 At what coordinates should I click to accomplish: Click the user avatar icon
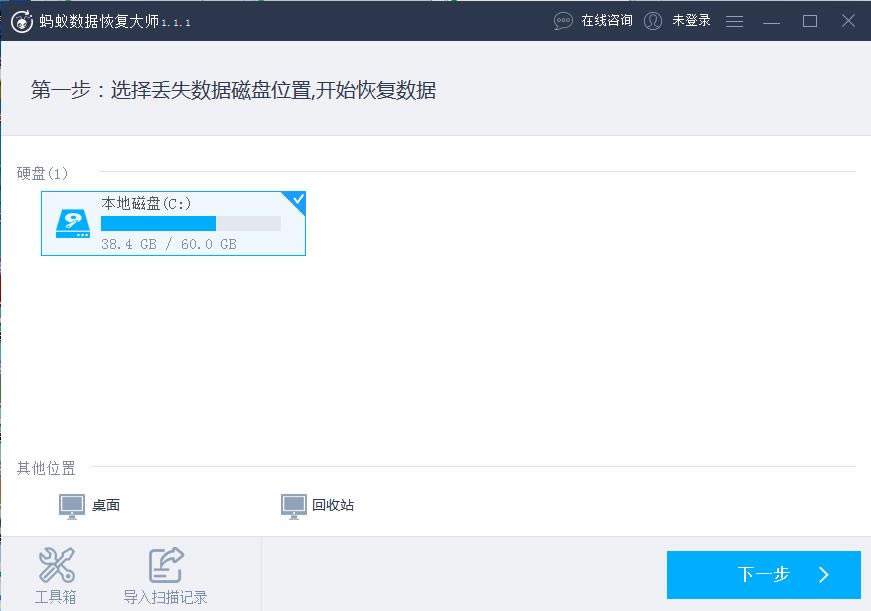(653, 21)
